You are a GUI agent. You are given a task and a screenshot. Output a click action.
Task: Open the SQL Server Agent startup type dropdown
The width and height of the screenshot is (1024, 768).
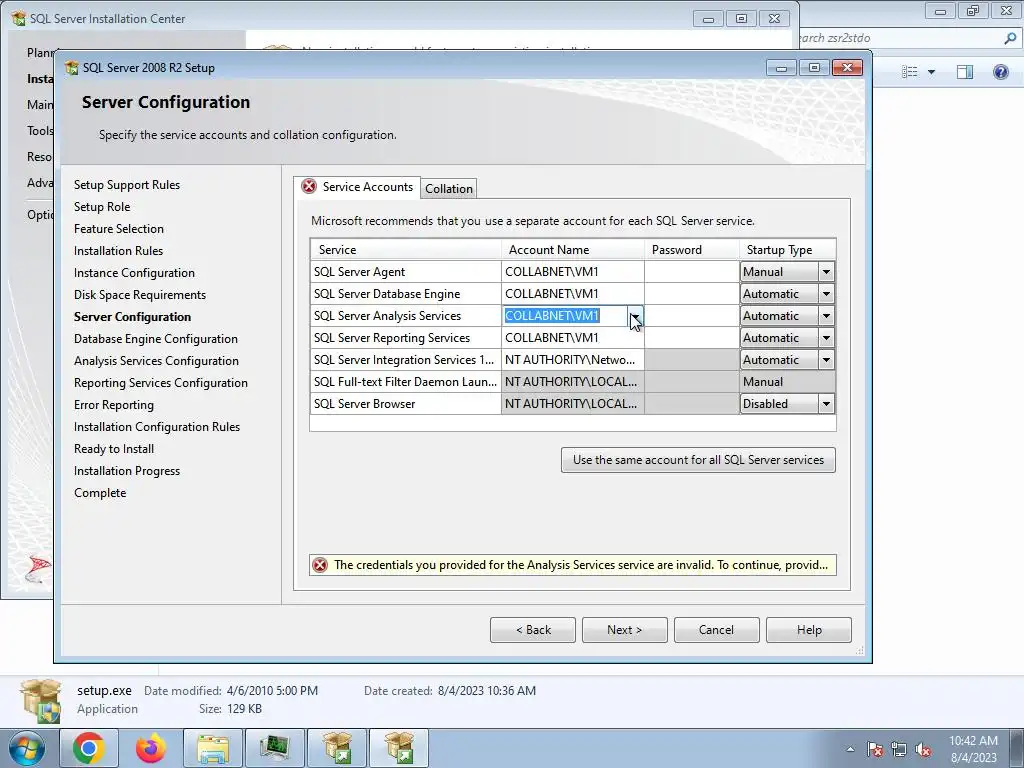pyautogui.click(x=826, y=272)
